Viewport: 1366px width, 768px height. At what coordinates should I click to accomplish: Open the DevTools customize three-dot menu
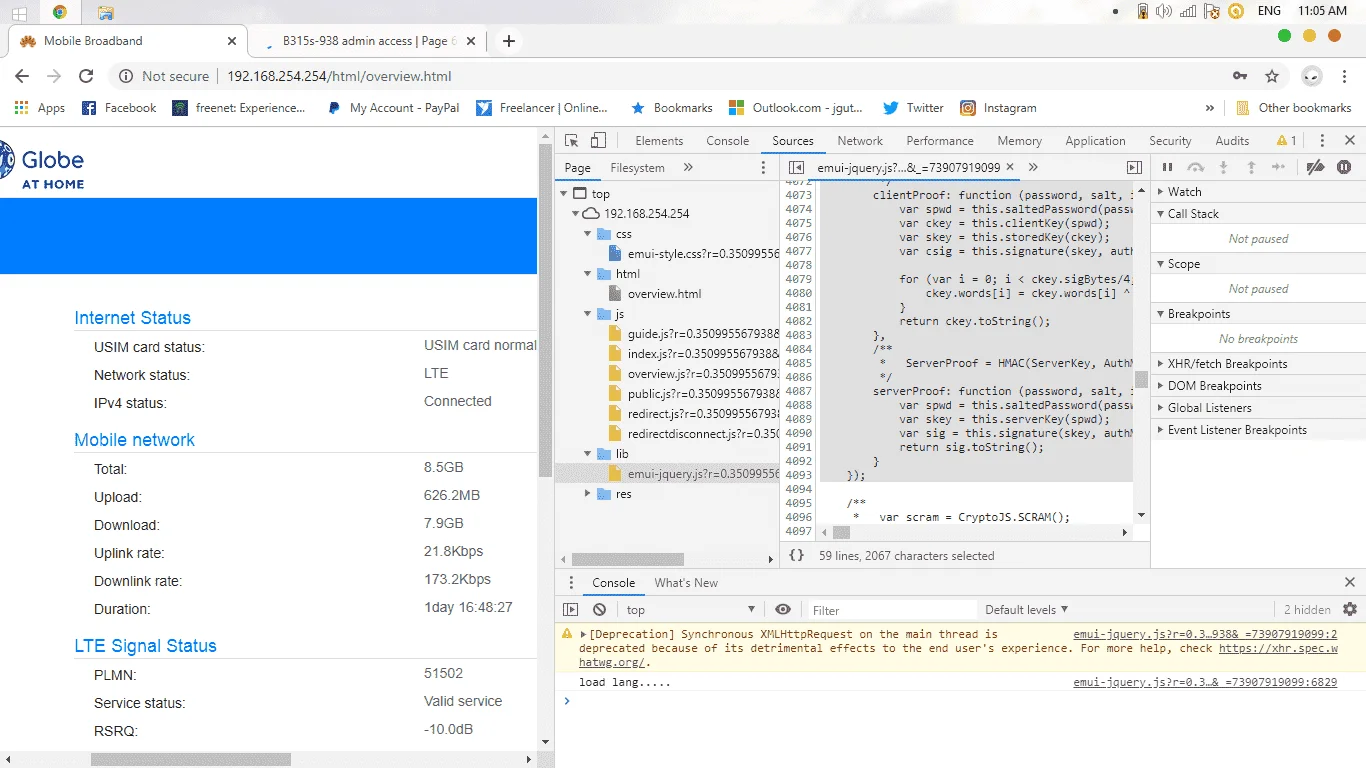tap(1322, 141)
